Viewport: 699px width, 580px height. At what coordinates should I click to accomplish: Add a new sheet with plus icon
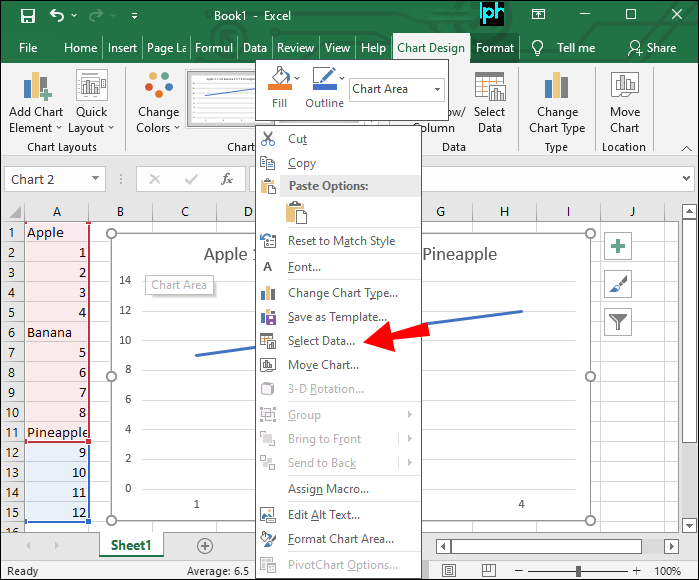[205, 545]
